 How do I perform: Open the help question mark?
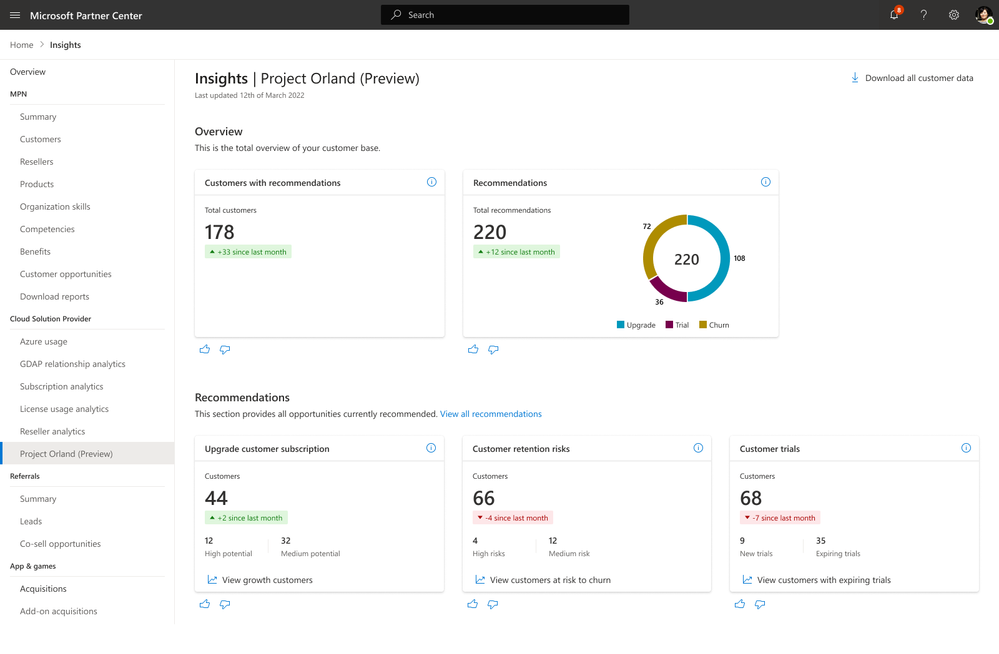(924, 15)
